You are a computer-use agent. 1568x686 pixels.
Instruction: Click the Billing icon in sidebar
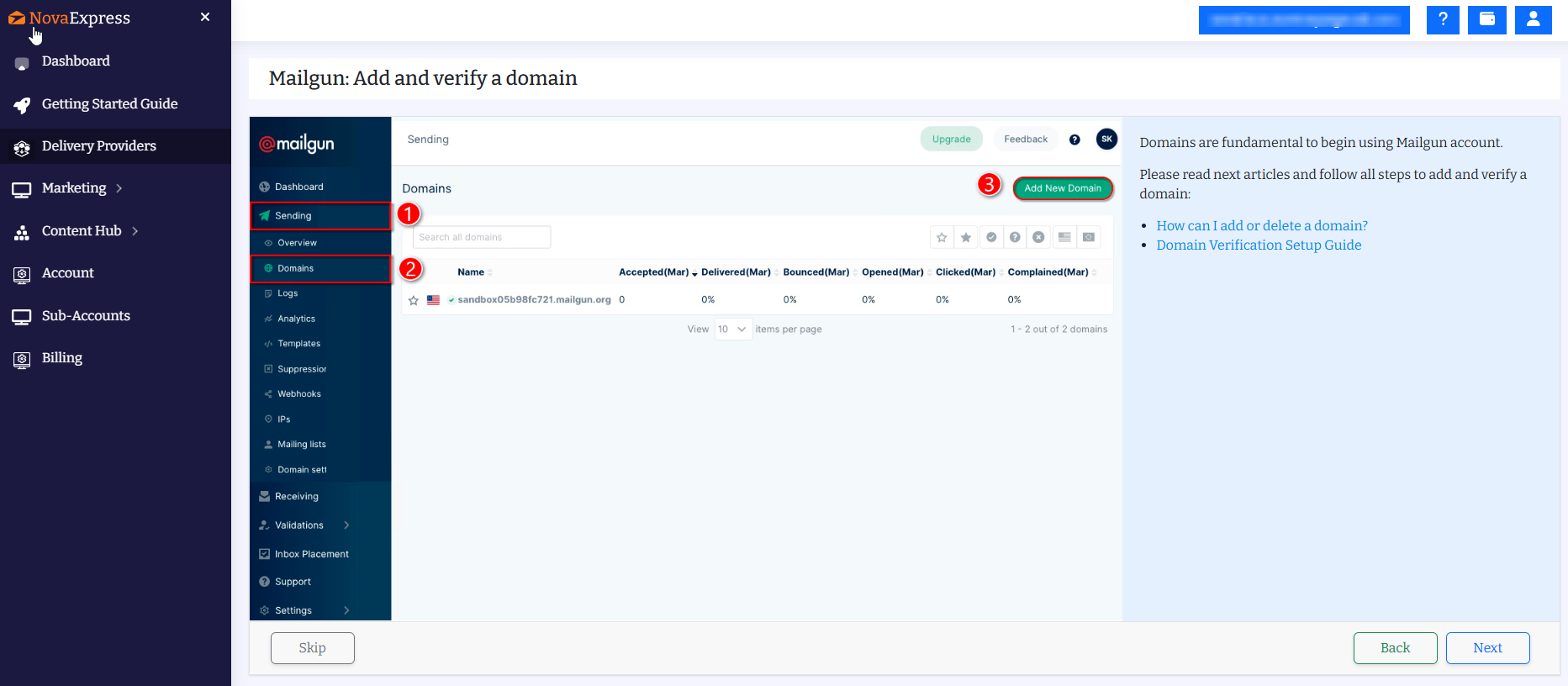coord(22,359)
